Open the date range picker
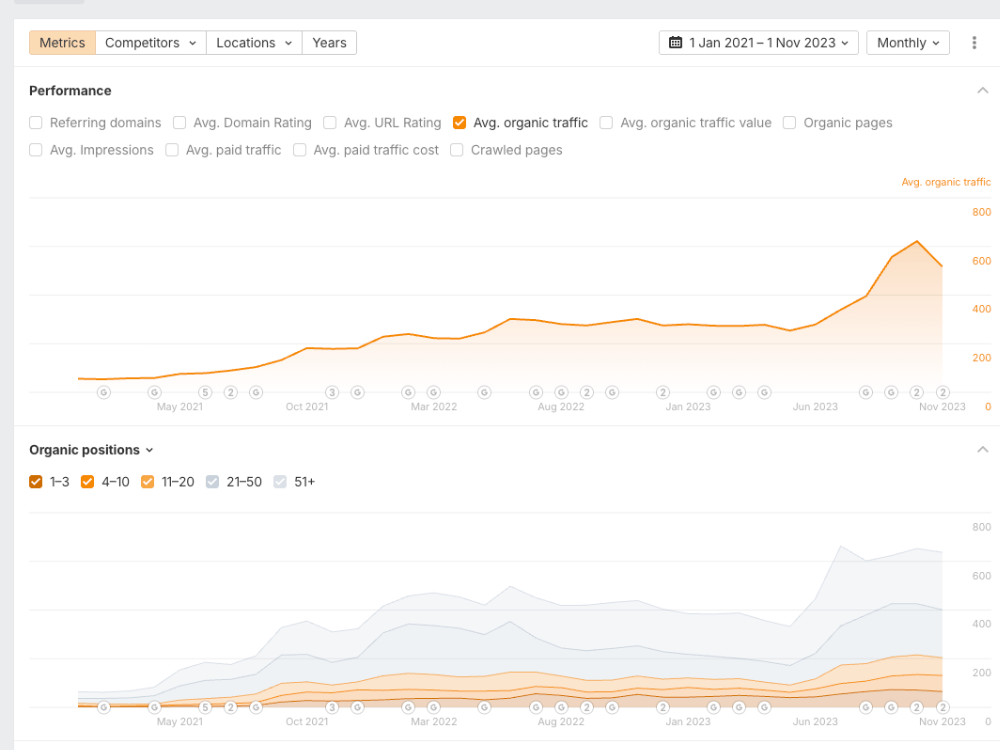This screenshot has width=1000, height=750. (758, 42)
